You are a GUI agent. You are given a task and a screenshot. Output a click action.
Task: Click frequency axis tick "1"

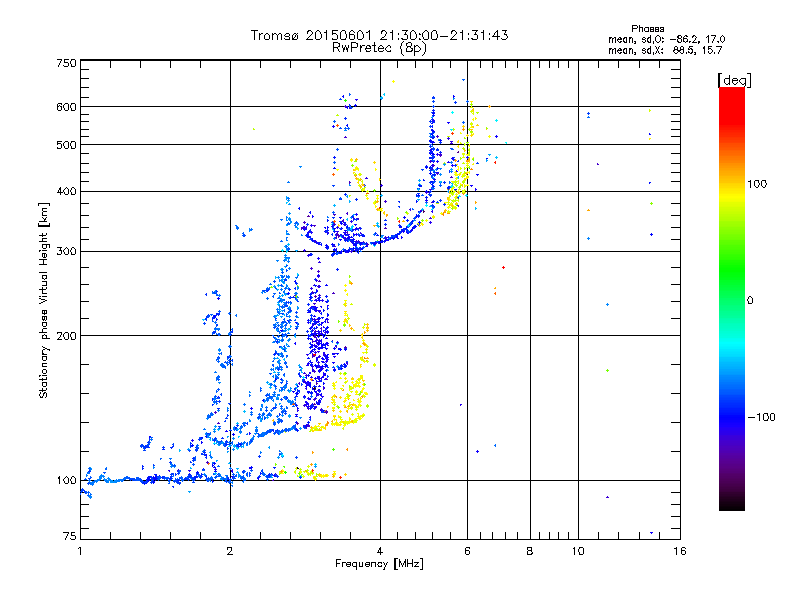click(80, 551)
